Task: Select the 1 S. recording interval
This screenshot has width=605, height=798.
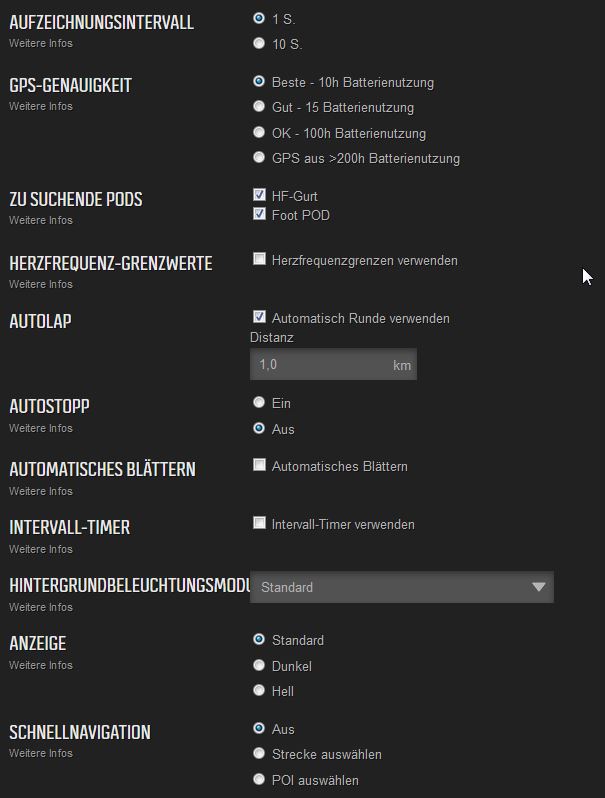Action: pyautogui.click(x=259, y=18)
